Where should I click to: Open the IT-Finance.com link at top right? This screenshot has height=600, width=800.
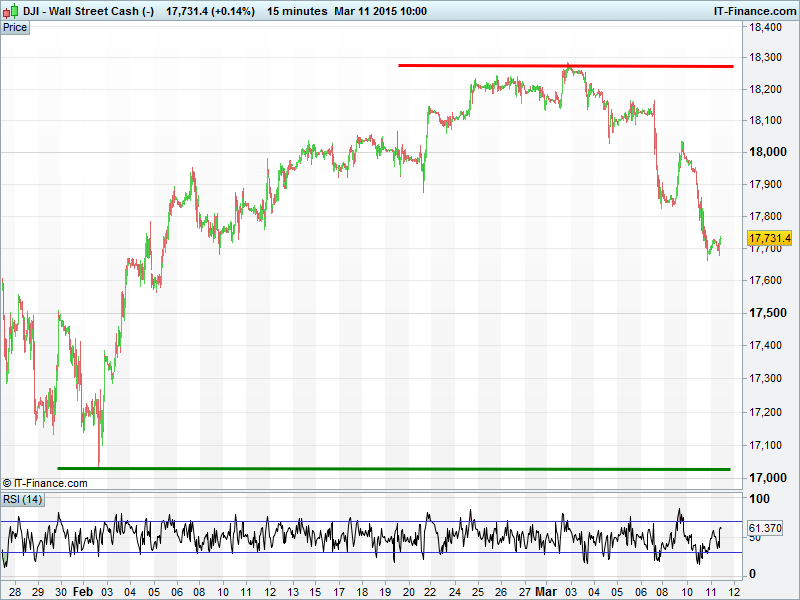click(753, 11)
